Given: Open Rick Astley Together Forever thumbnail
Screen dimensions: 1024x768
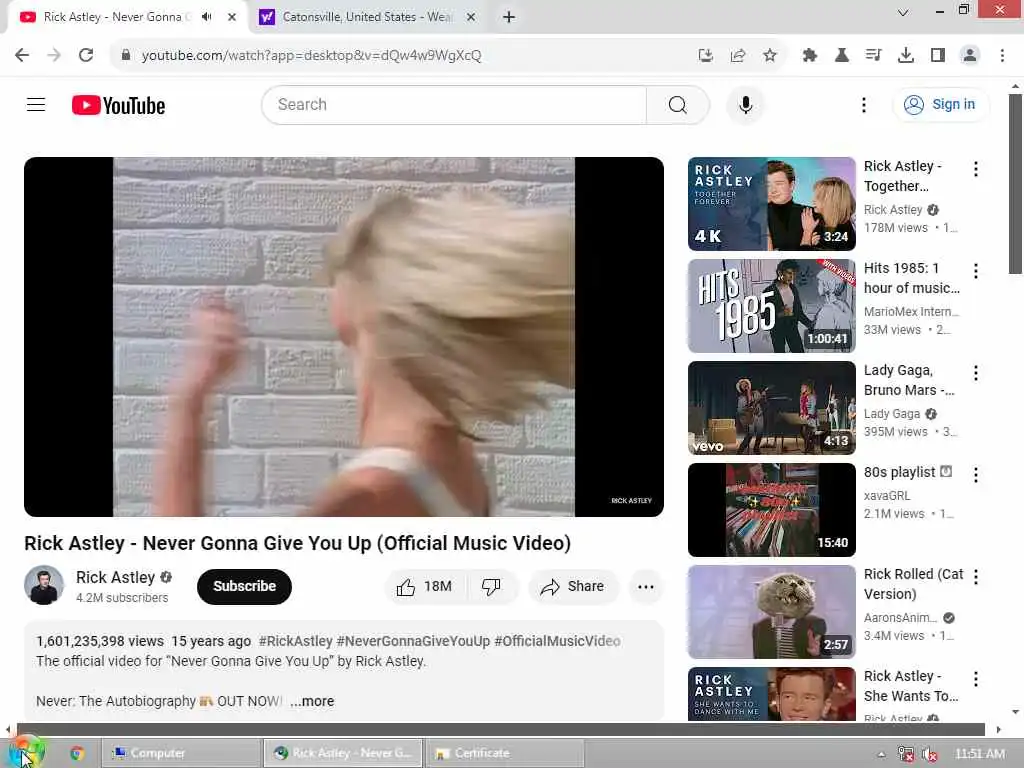Looking at the screenshot, I should pos(771,204).
